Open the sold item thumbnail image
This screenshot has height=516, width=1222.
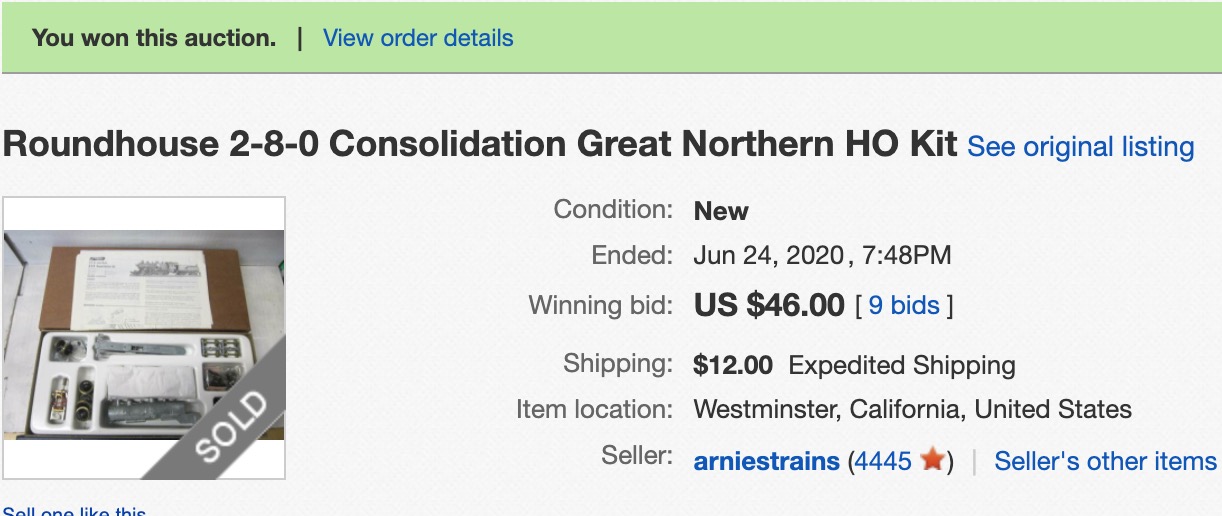pyautogui.click(x=144, y=338)
